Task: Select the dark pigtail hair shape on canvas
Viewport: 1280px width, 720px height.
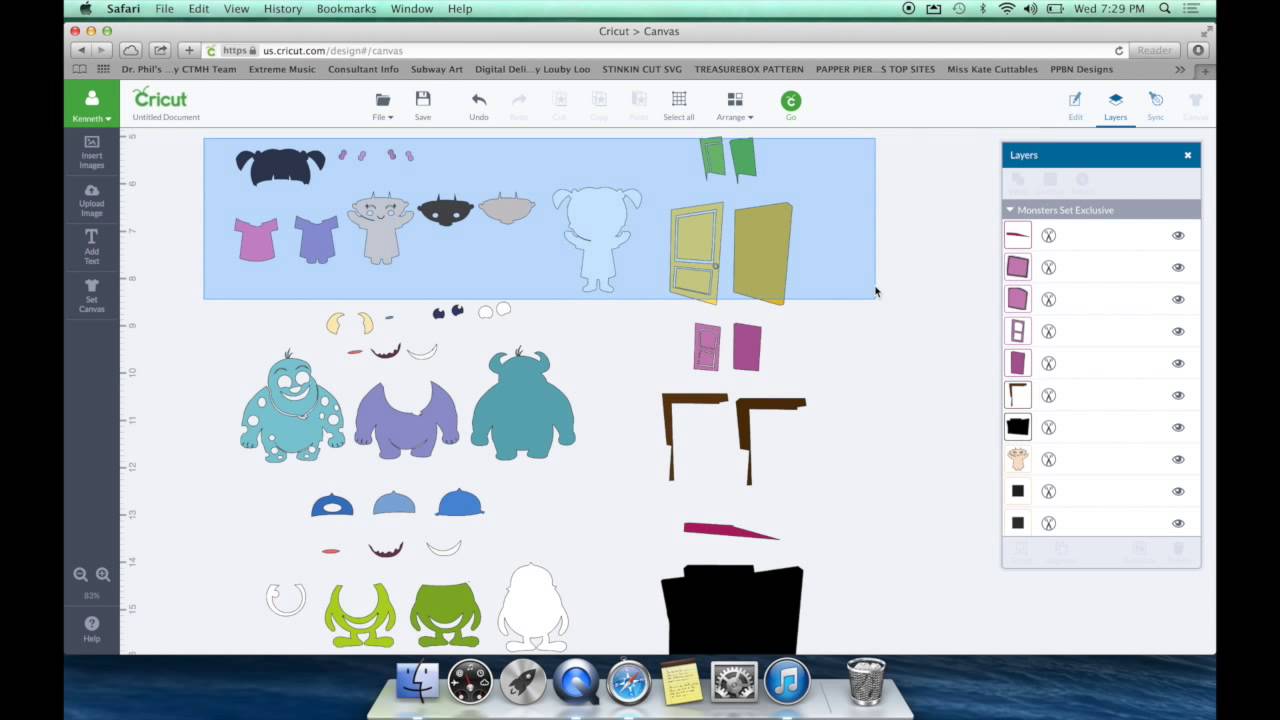Action: [x=280, y=166]
